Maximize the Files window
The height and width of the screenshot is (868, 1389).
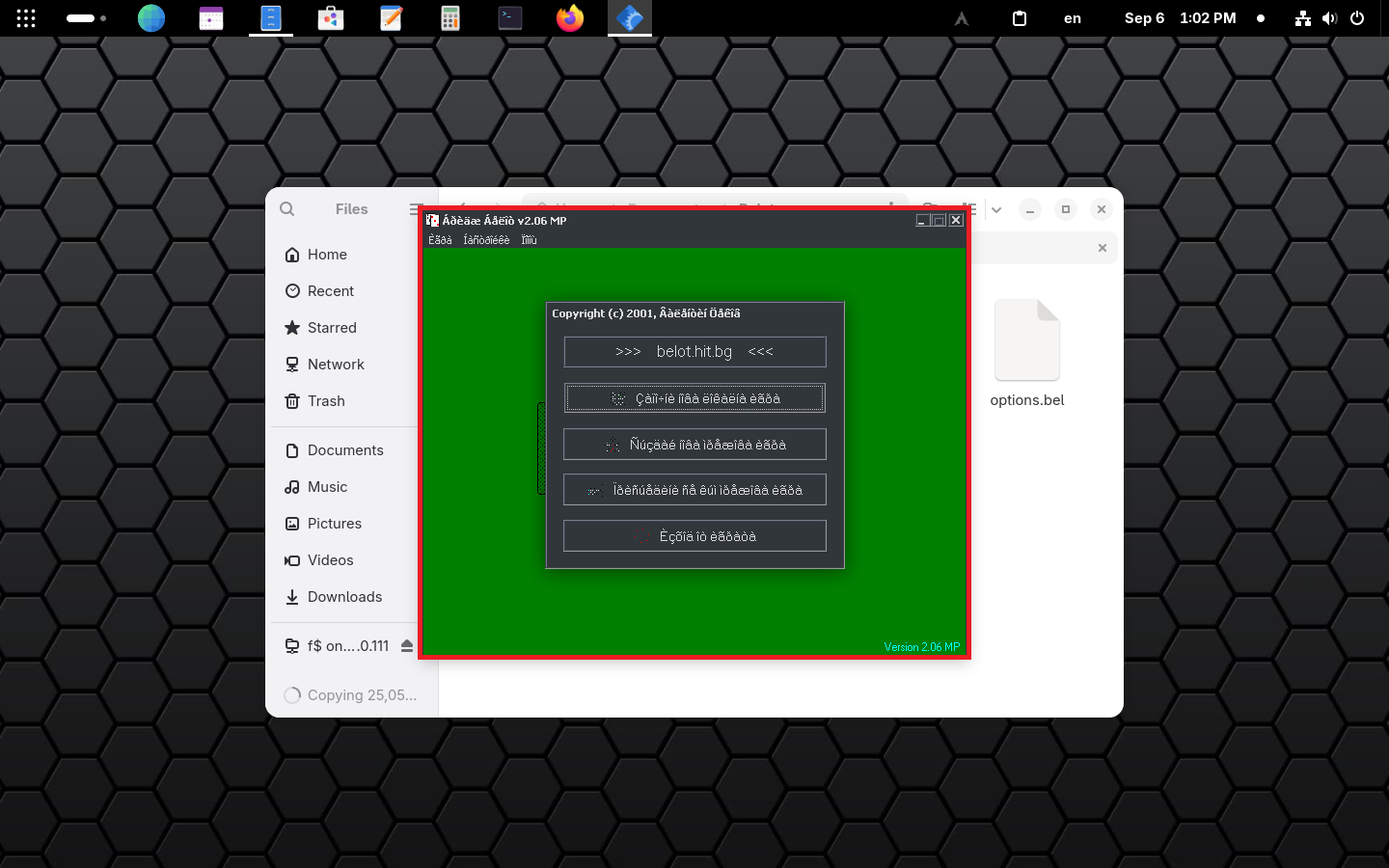click(1066, 209)
